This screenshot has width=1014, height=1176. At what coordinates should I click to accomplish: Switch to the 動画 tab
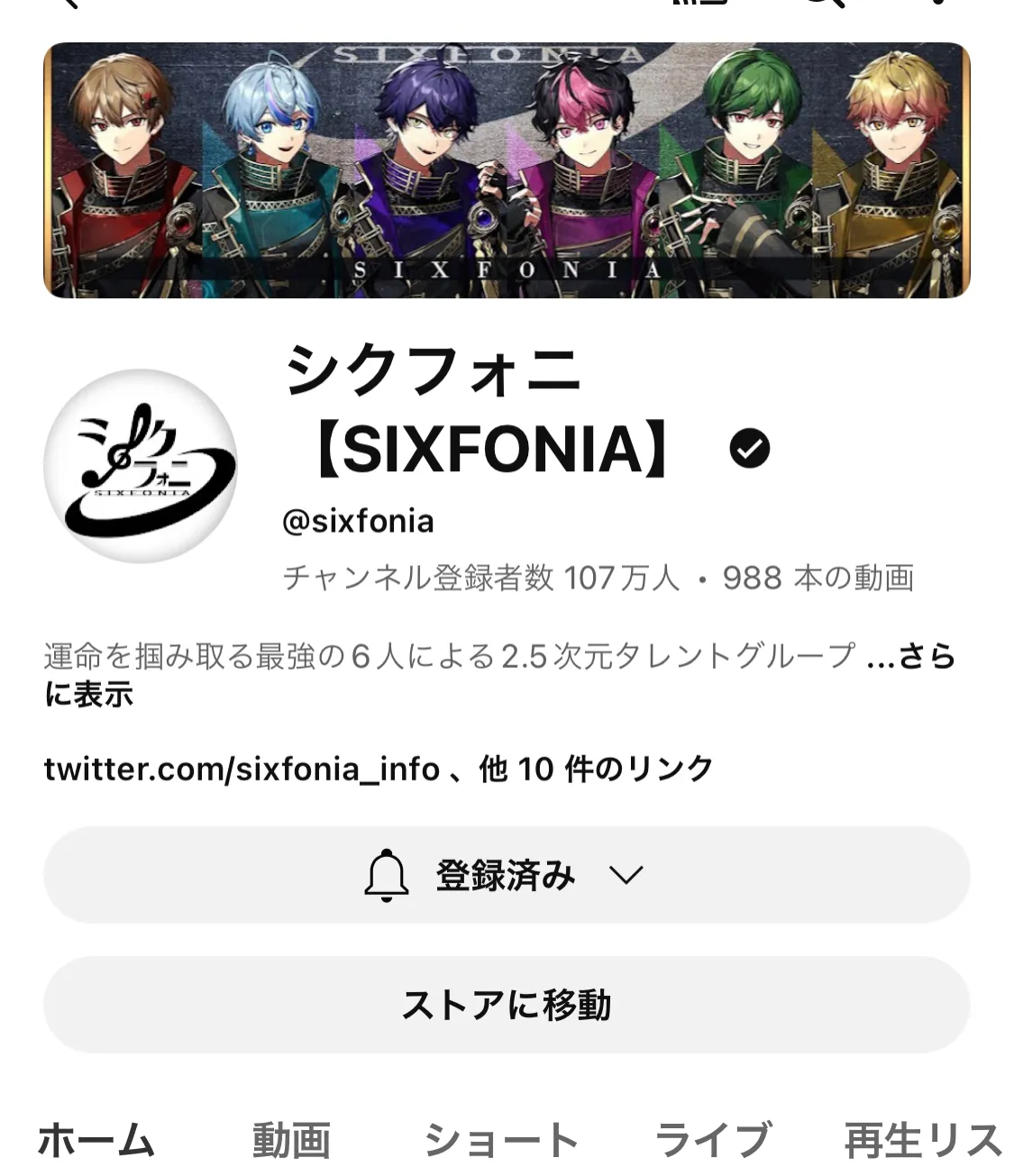(x=290, y=1140)
